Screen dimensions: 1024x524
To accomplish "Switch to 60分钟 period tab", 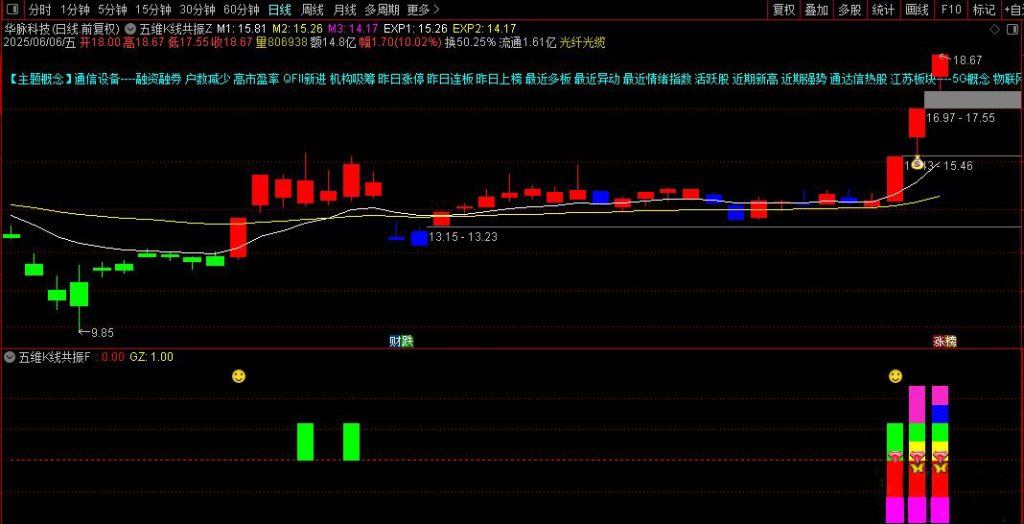I will pyautogui.click(x=240, y=10).
